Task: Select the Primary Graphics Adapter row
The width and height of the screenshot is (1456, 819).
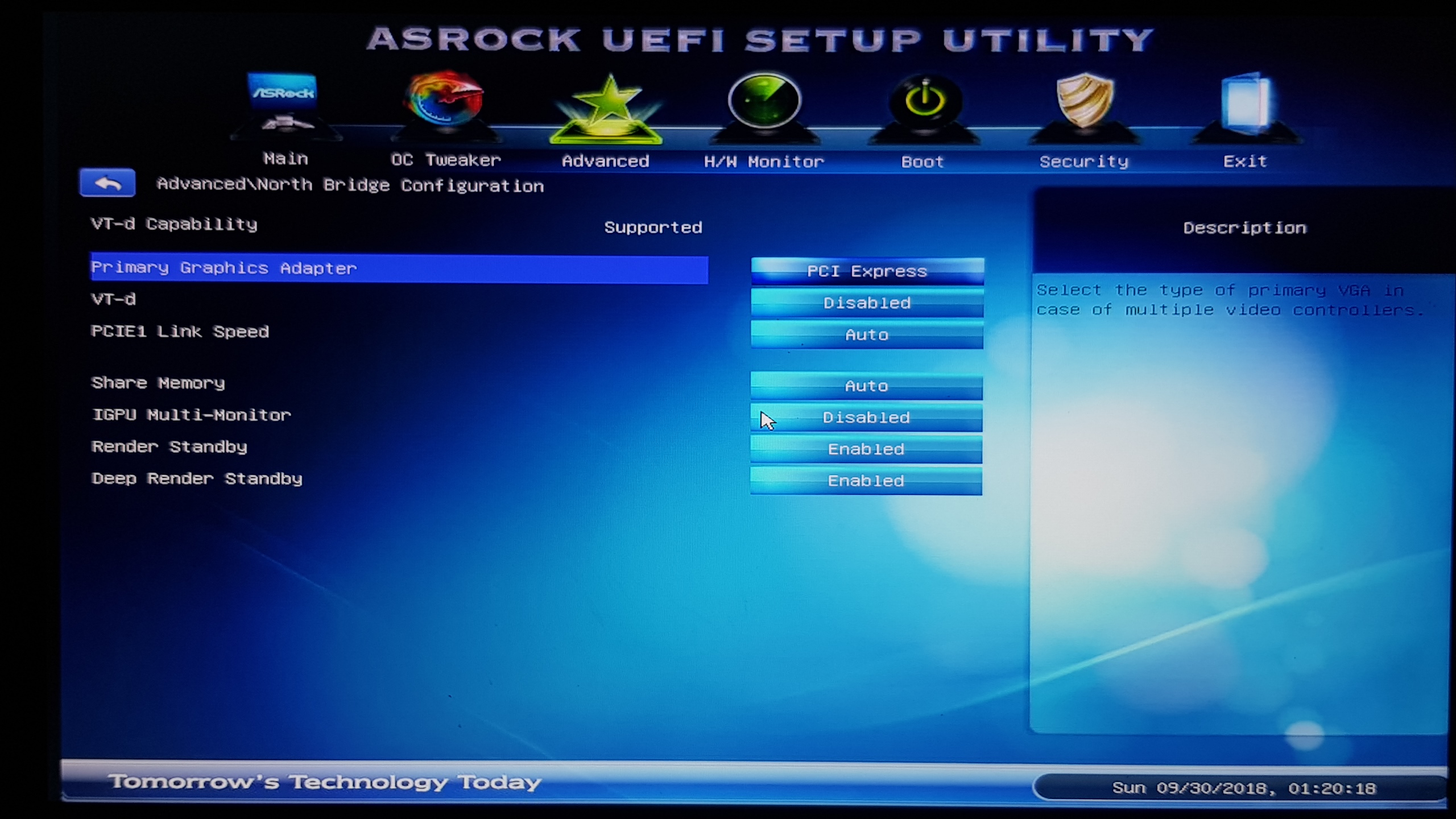Action: [399, 268]
